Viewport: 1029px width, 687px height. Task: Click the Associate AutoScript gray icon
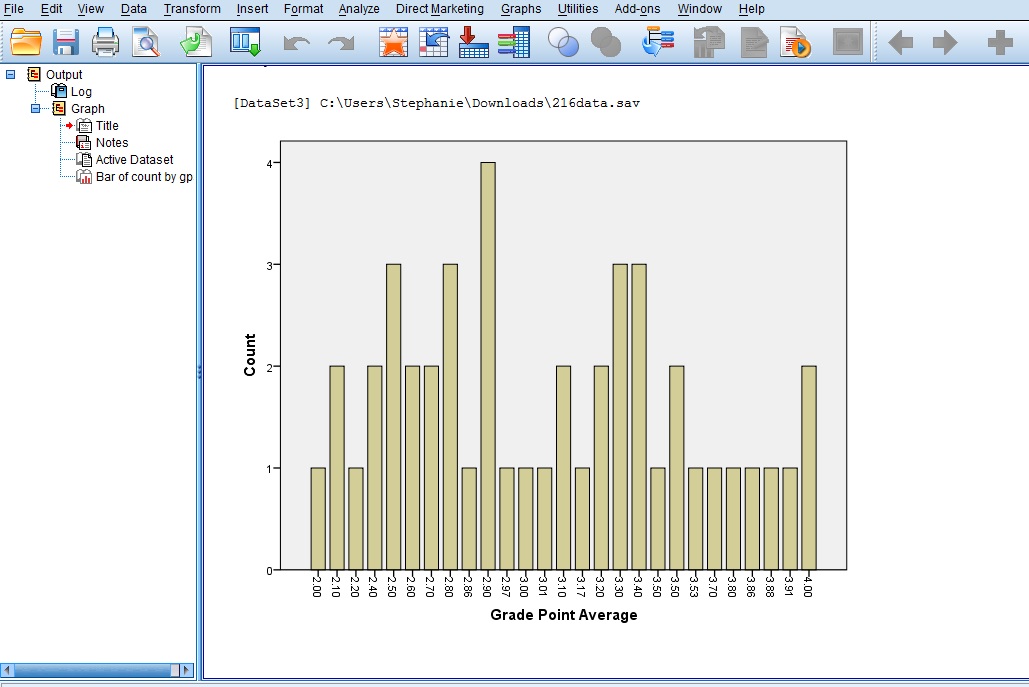[x=709, y=43]
